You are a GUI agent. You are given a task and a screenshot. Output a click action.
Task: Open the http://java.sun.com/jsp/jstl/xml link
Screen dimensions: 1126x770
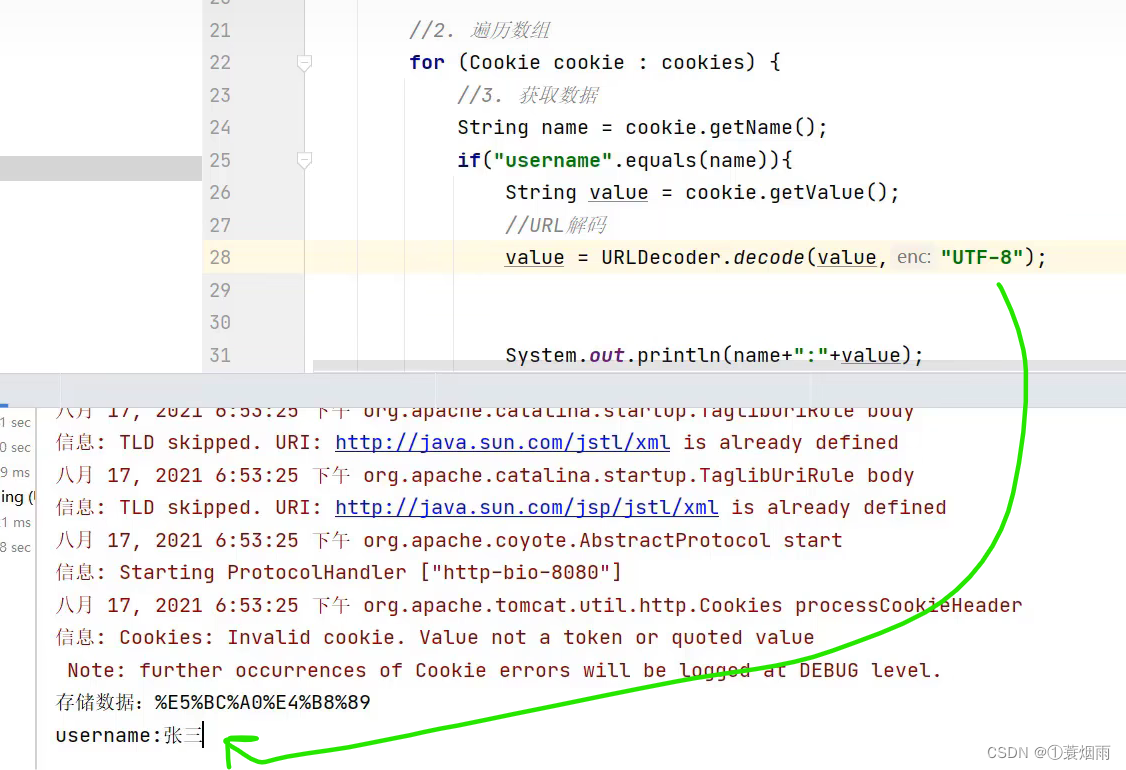click(526, 507)
